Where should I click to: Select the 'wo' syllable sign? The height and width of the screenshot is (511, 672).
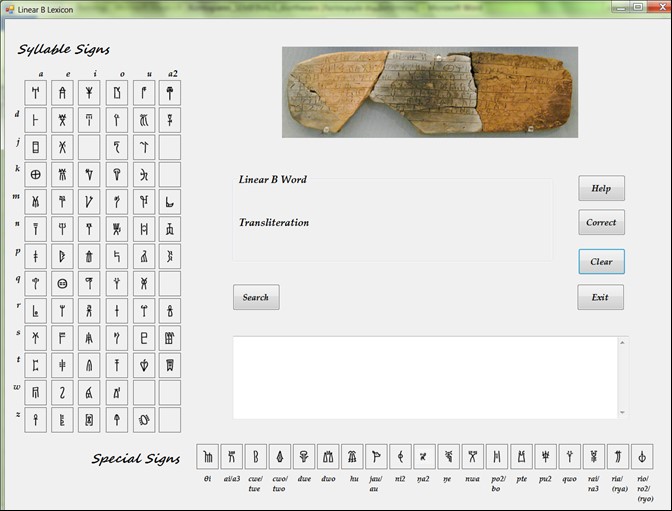117,393
